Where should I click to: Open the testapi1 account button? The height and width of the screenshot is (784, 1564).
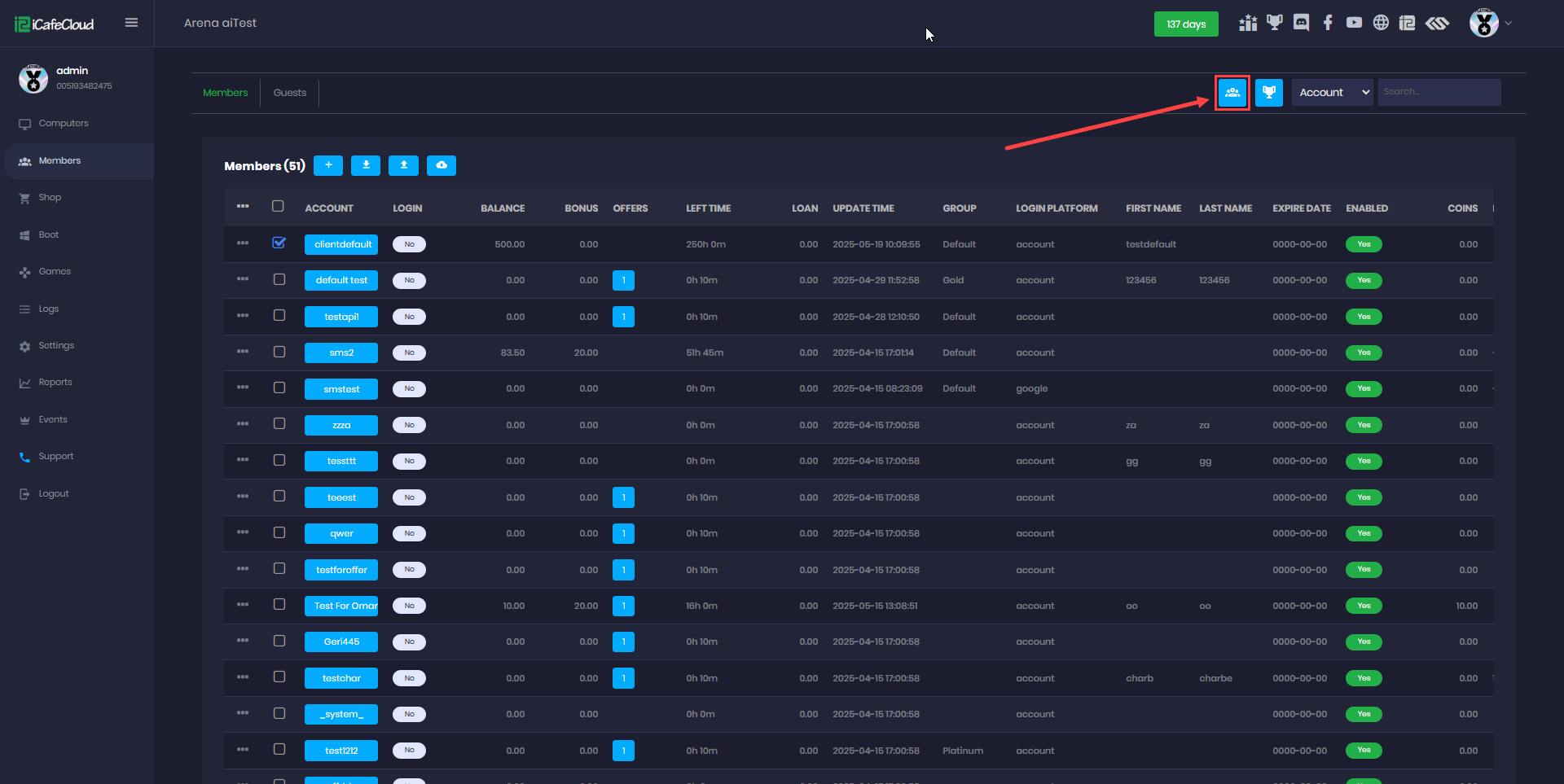coord(341,317)
